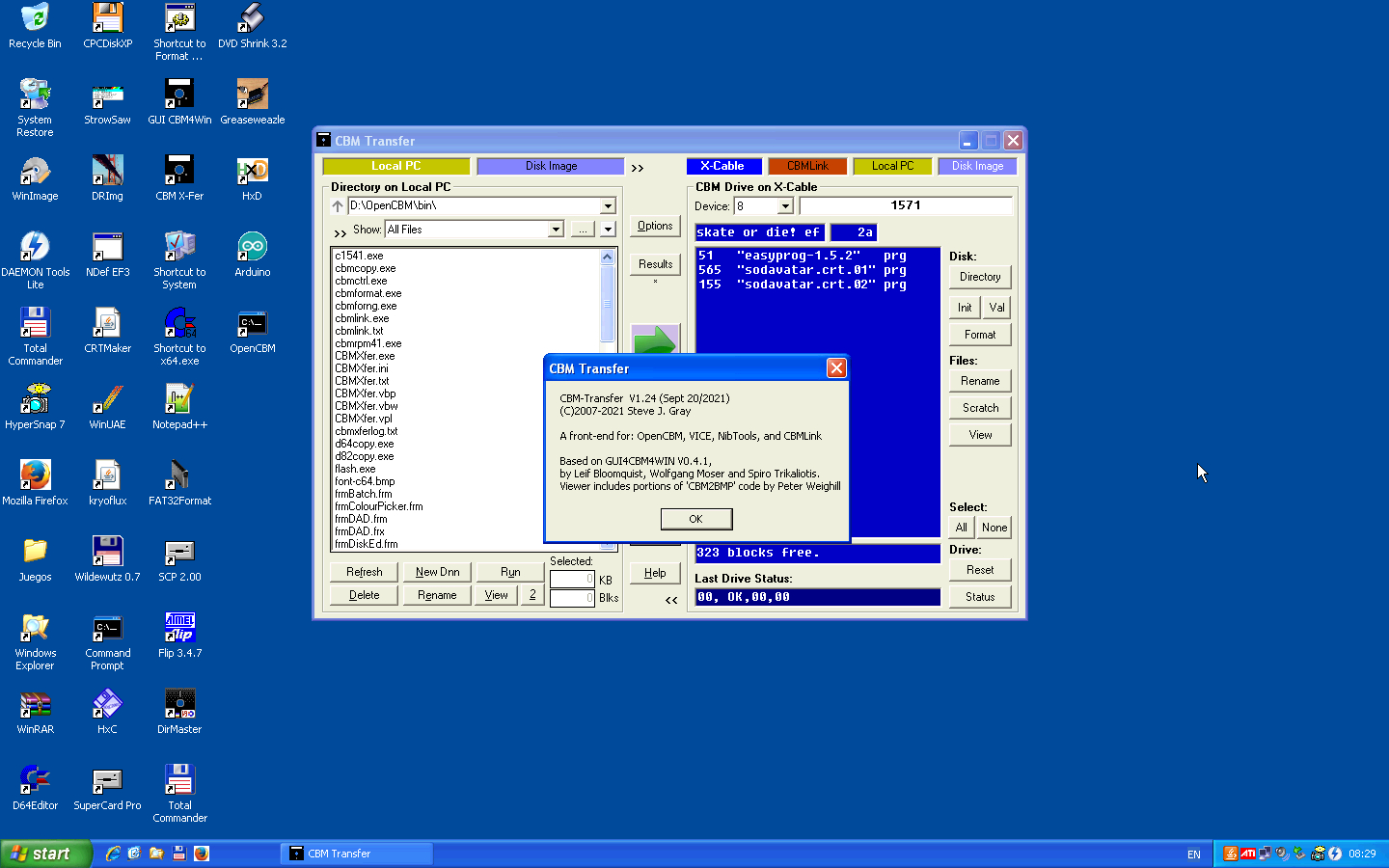Select c1541.exe in file list

(x=359, y=256)
